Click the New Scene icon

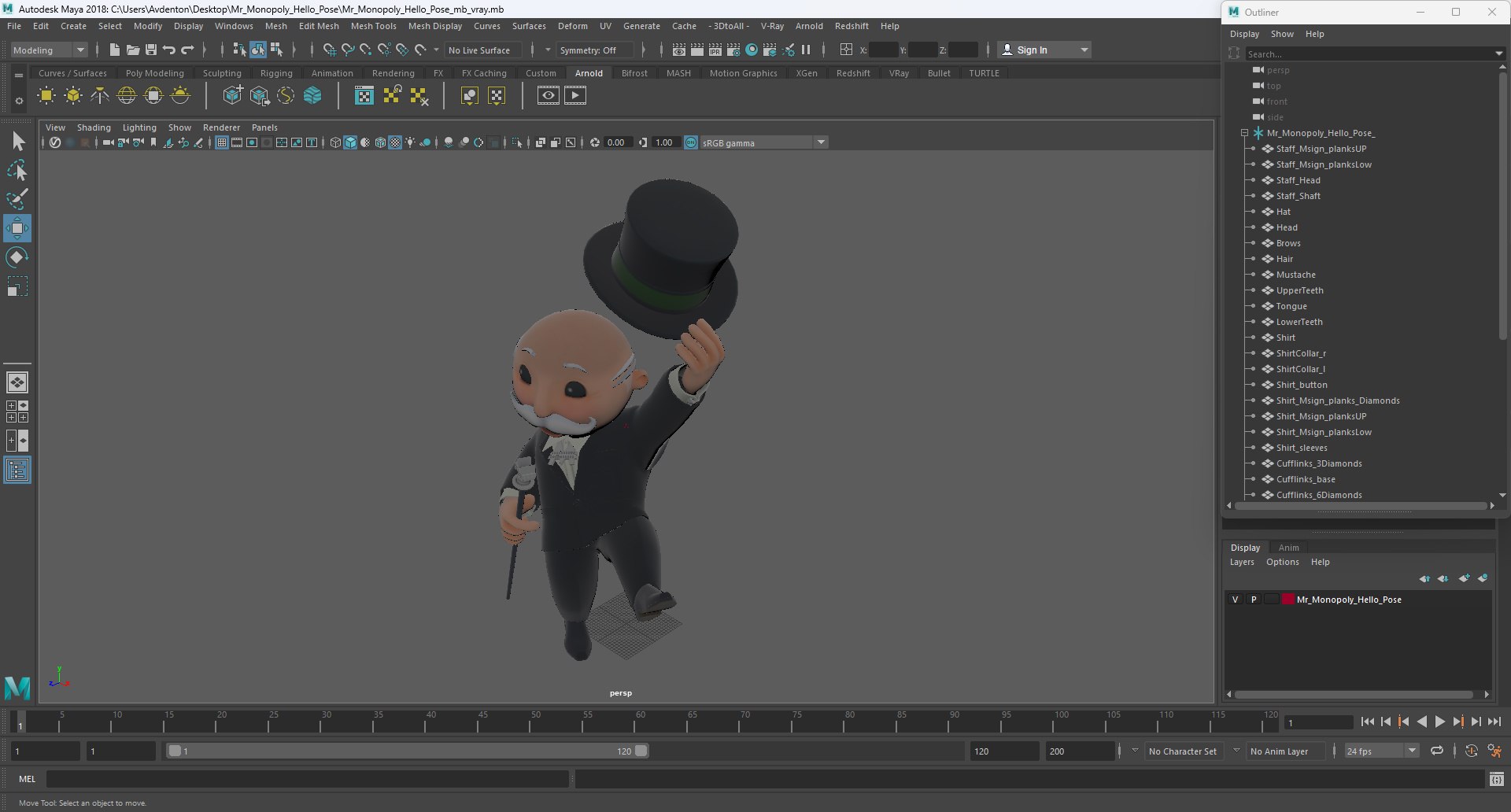point(114,50)
